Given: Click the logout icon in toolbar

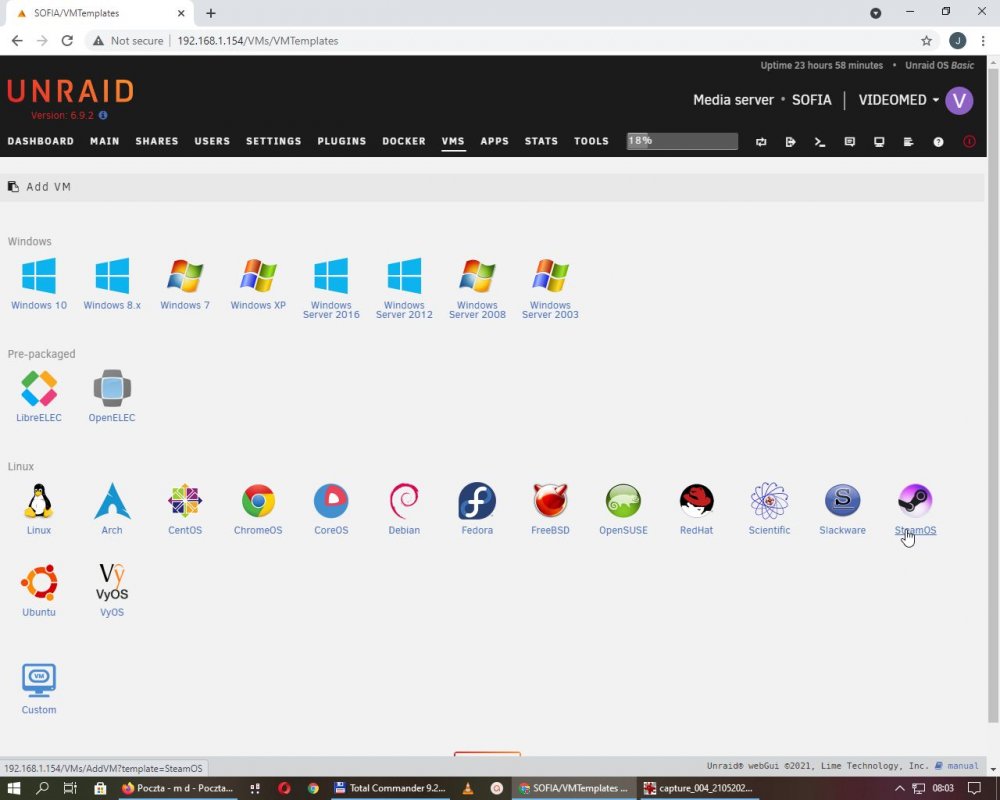Looking at the screenshot, I should 791,142.
